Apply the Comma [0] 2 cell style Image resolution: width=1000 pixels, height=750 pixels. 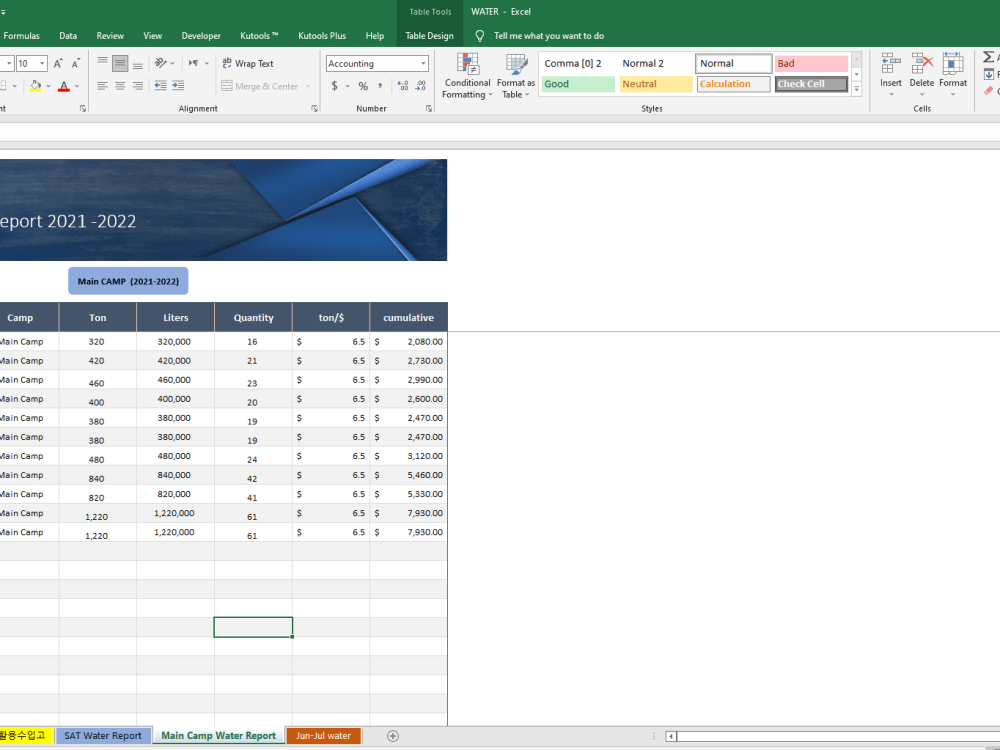pos(578,63)
